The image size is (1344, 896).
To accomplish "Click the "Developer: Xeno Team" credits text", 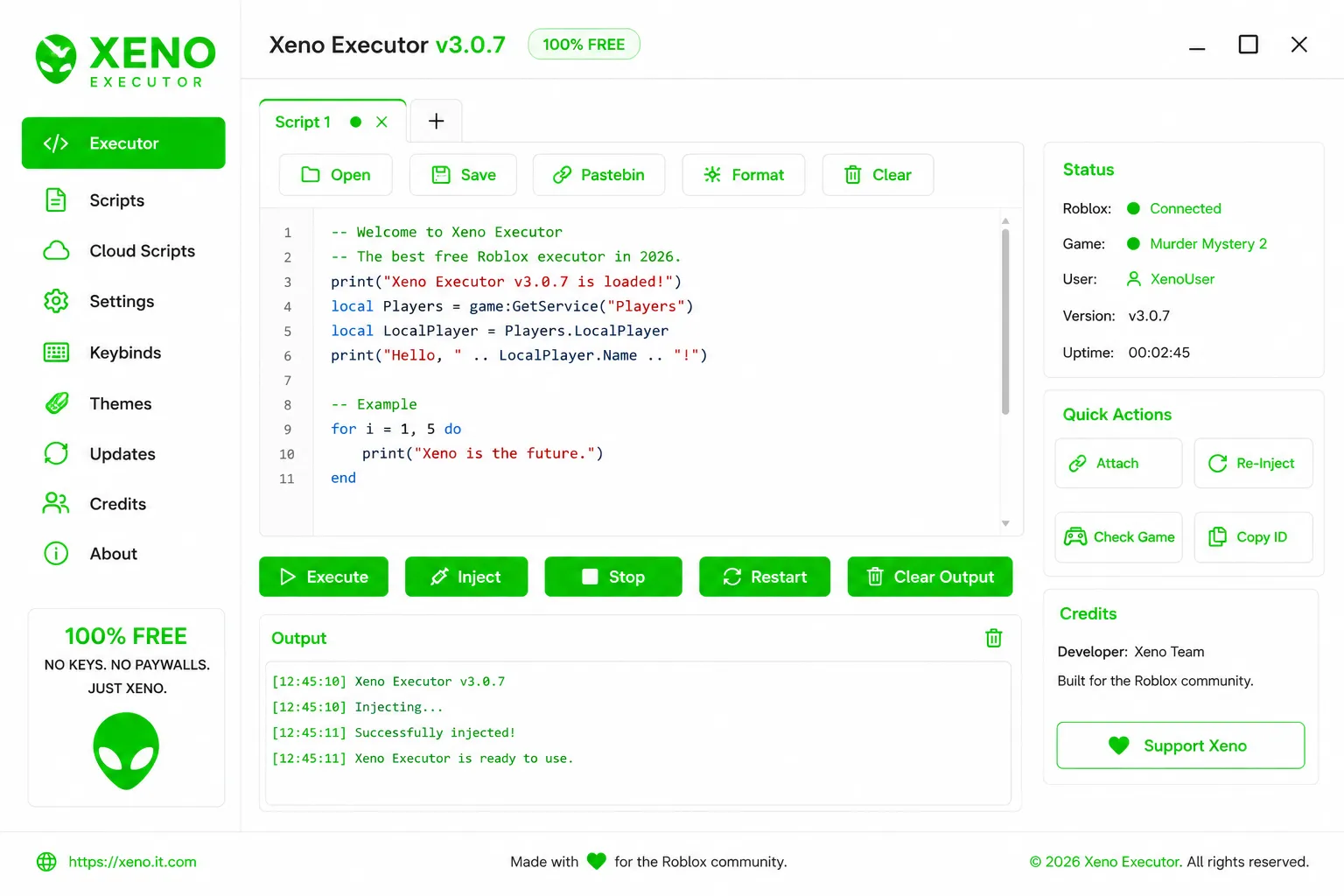I will (1130, 652).
